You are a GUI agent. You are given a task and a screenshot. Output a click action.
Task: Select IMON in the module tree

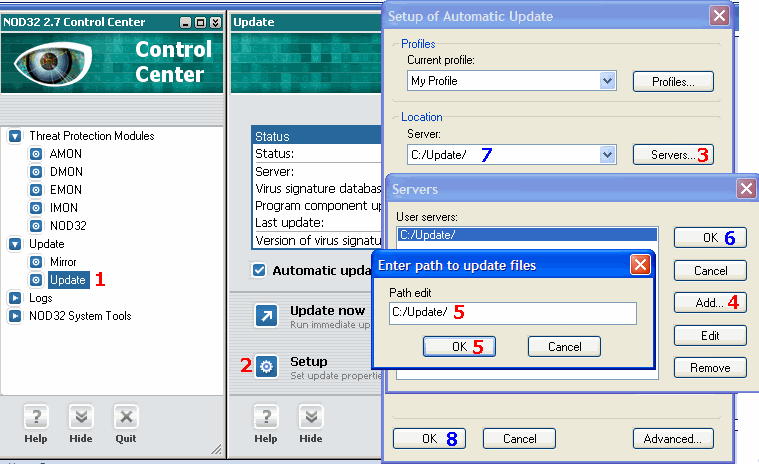pyautogui.click(x=64, y=208)
